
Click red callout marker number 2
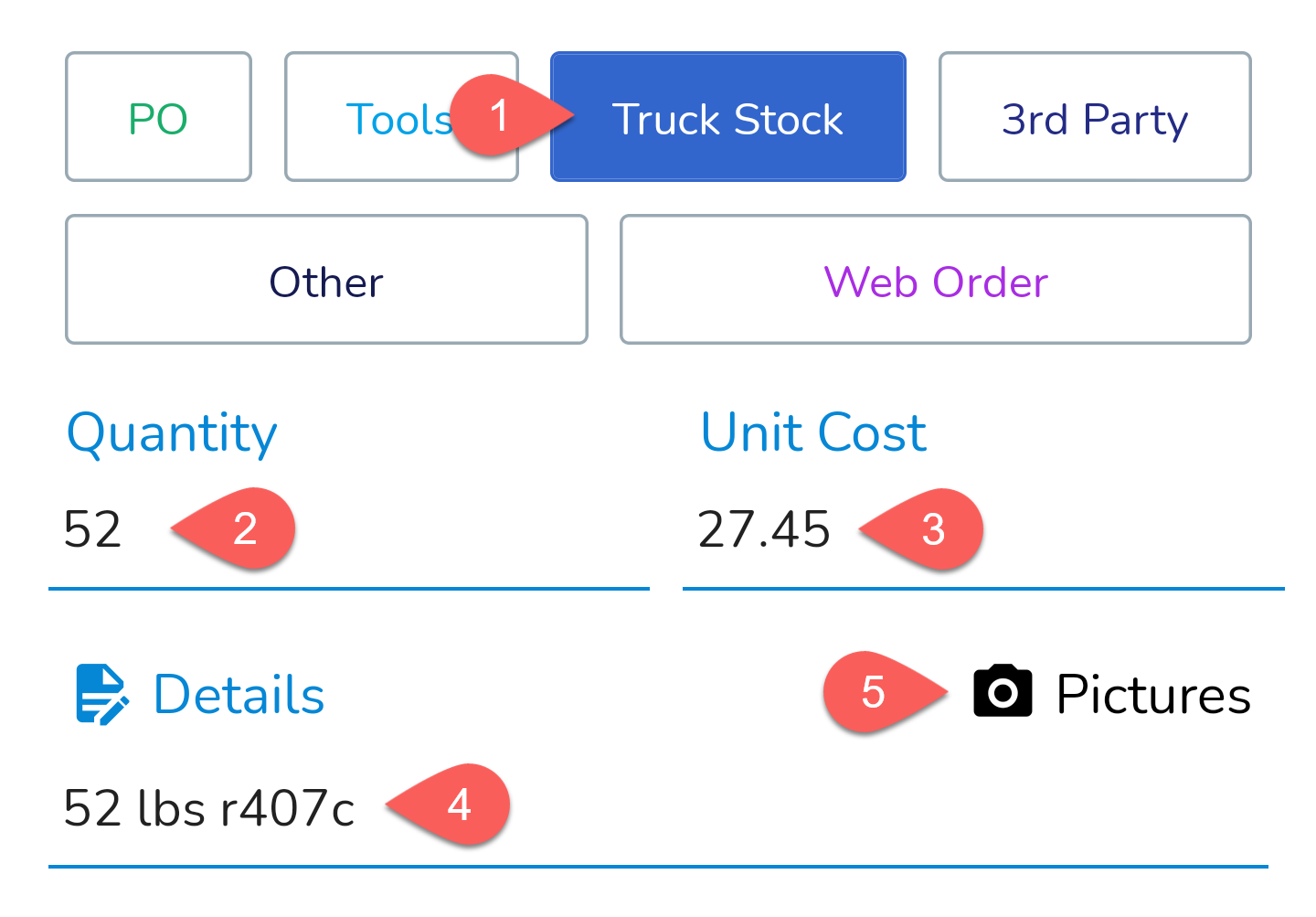[233, 528]
